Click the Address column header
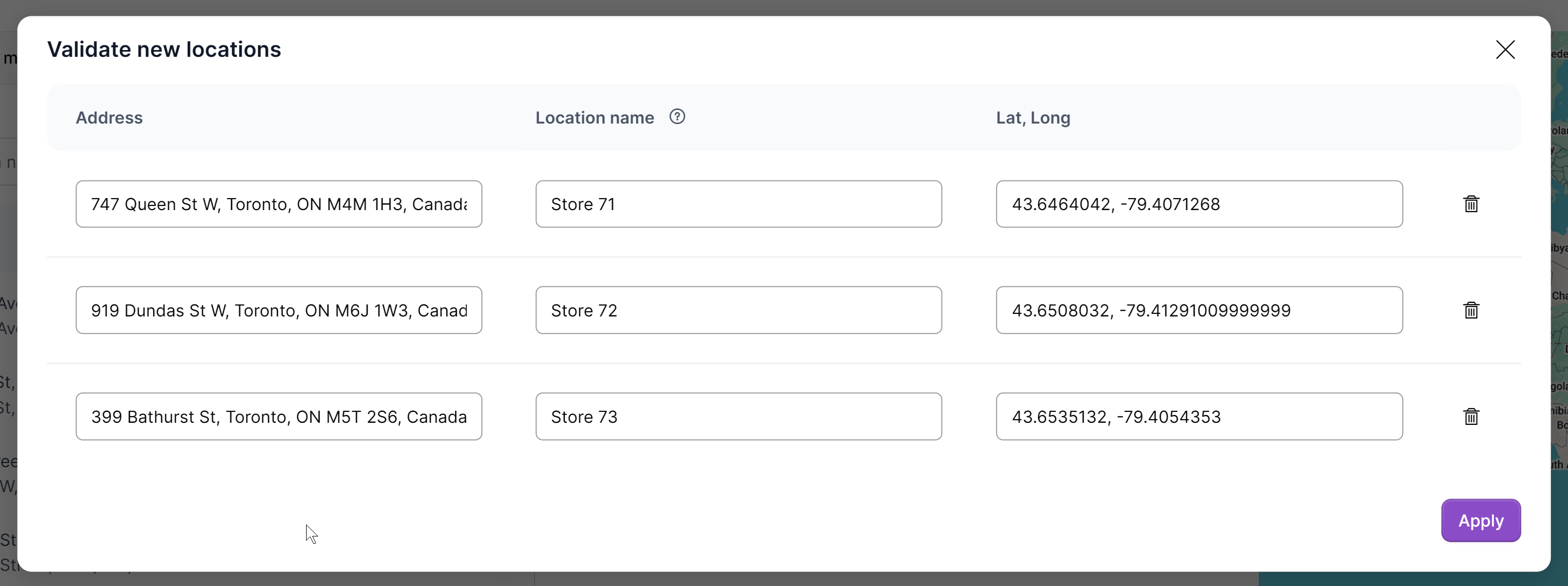The height and width of the screenshot is (586, 1568). click(109, 117)
